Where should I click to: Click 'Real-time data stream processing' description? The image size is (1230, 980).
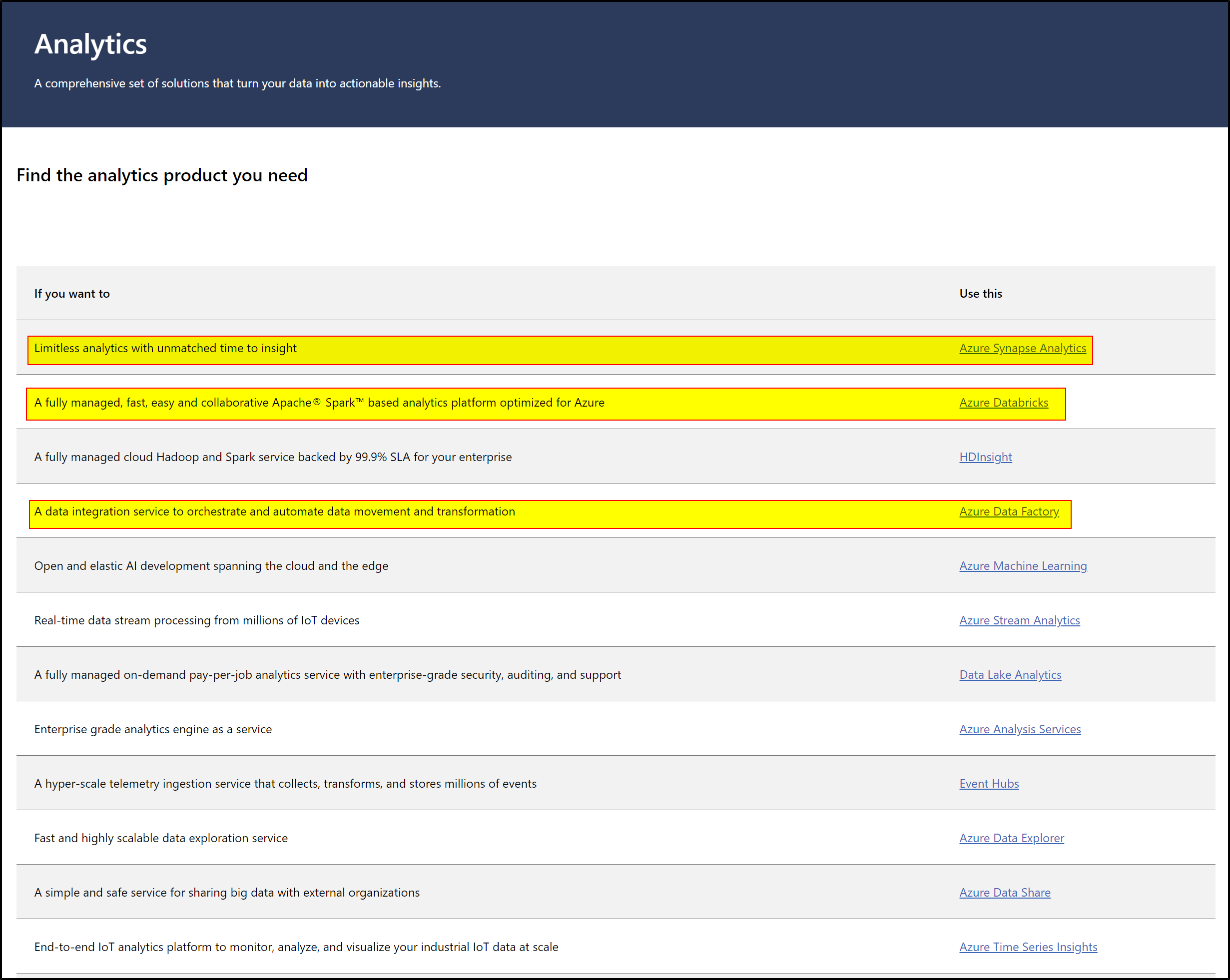coord(197,620)
